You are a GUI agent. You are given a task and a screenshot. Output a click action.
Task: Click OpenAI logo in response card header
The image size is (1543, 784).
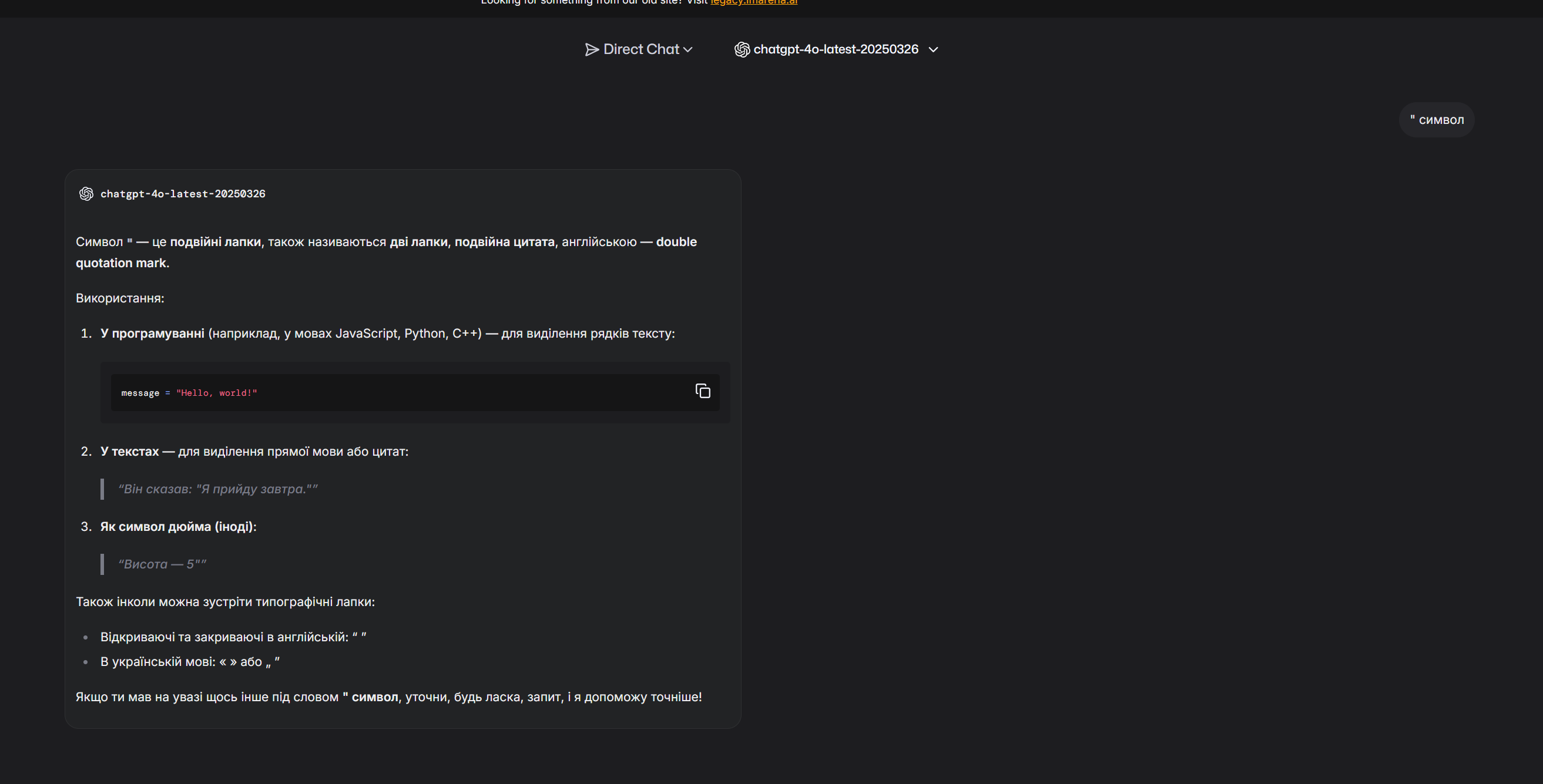point(86,194)
